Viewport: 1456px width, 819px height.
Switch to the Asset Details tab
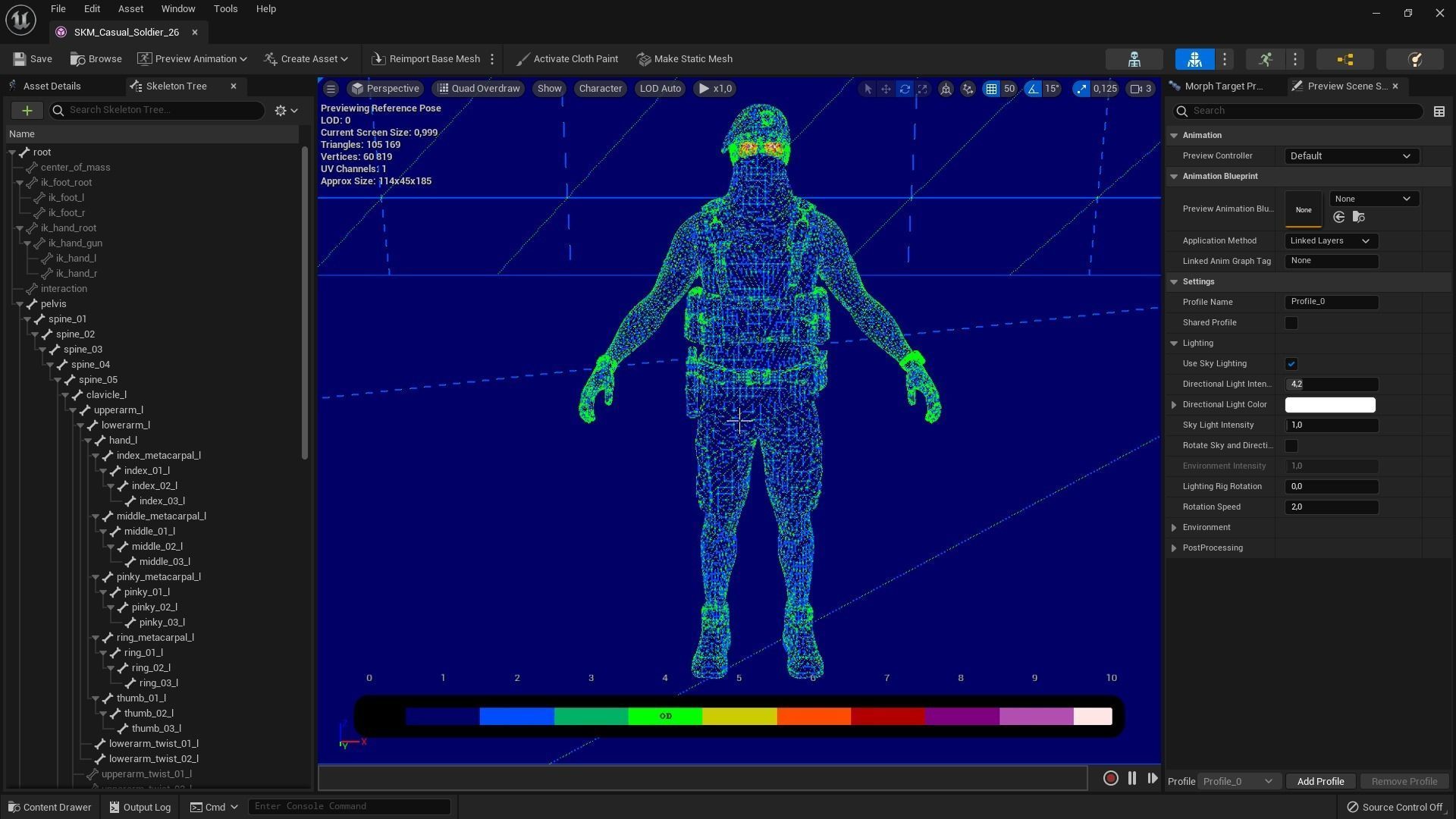pos(52,86)
